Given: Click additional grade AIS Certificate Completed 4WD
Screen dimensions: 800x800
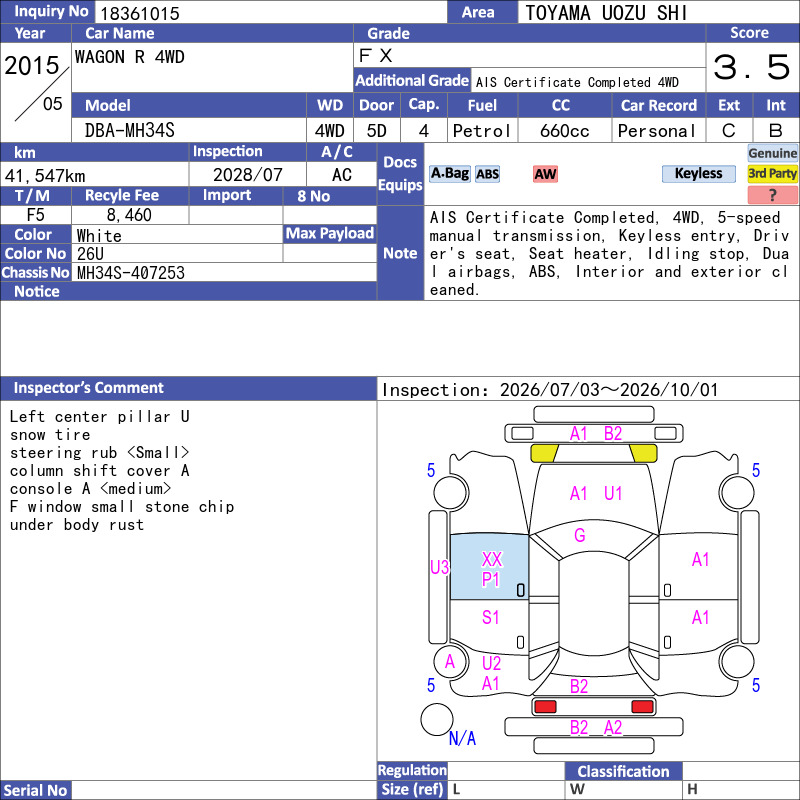Looking at the screenshot, I should 577,82.
